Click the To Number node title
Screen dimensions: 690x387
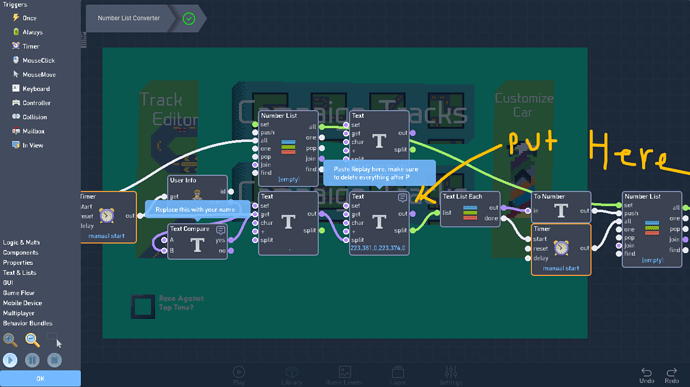click(x=549, y=196)
